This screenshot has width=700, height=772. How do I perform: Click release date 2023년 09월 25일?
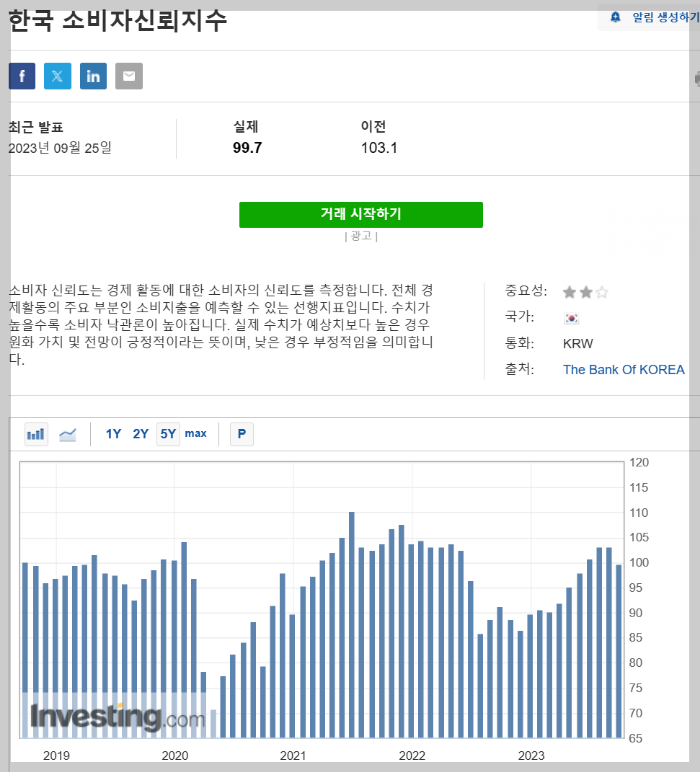click(60, 148)
